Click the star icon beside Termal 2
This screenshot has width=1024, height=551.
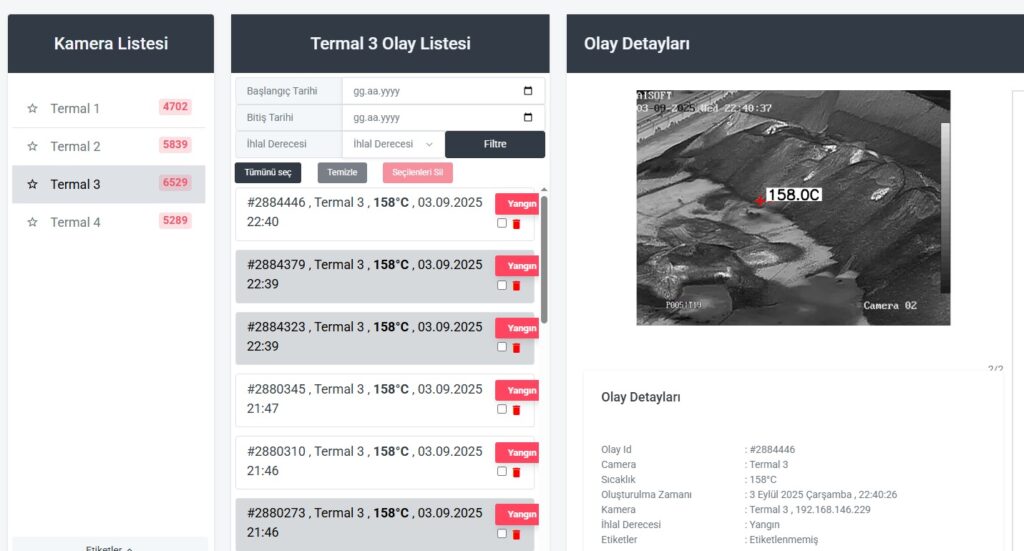(32, 146)
